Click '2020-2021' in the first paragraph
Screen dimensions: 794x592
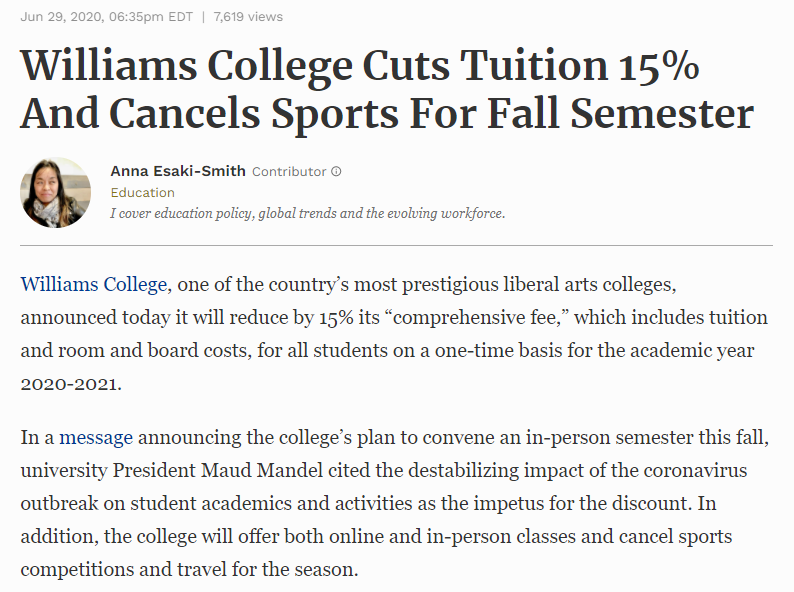tap(65, 383)
